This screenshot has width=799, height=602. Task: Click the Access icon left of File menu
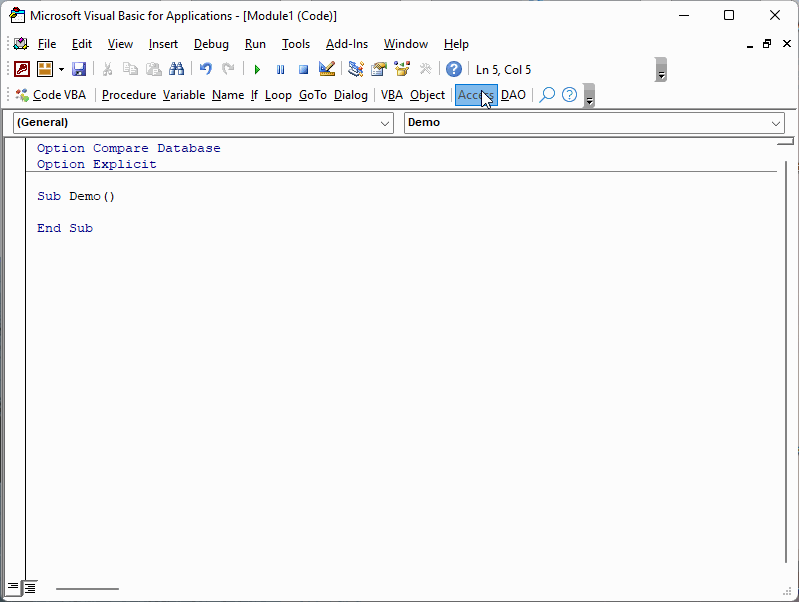pos(21,44)
